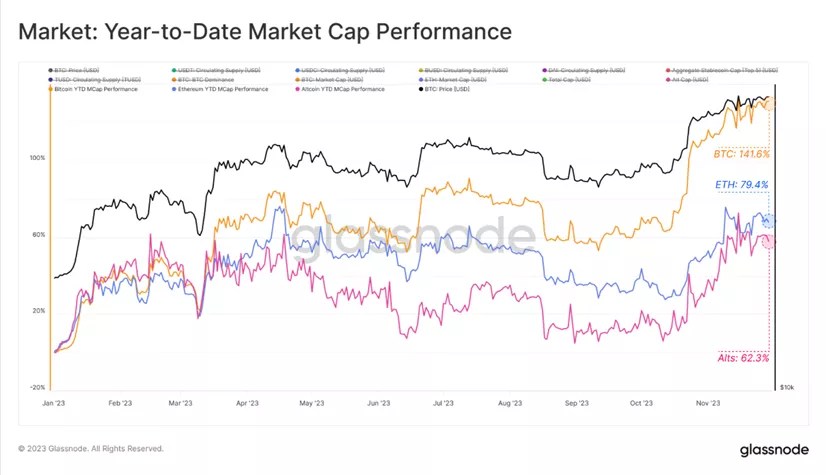Show the hidden Total Cap series

click(566, 80)
